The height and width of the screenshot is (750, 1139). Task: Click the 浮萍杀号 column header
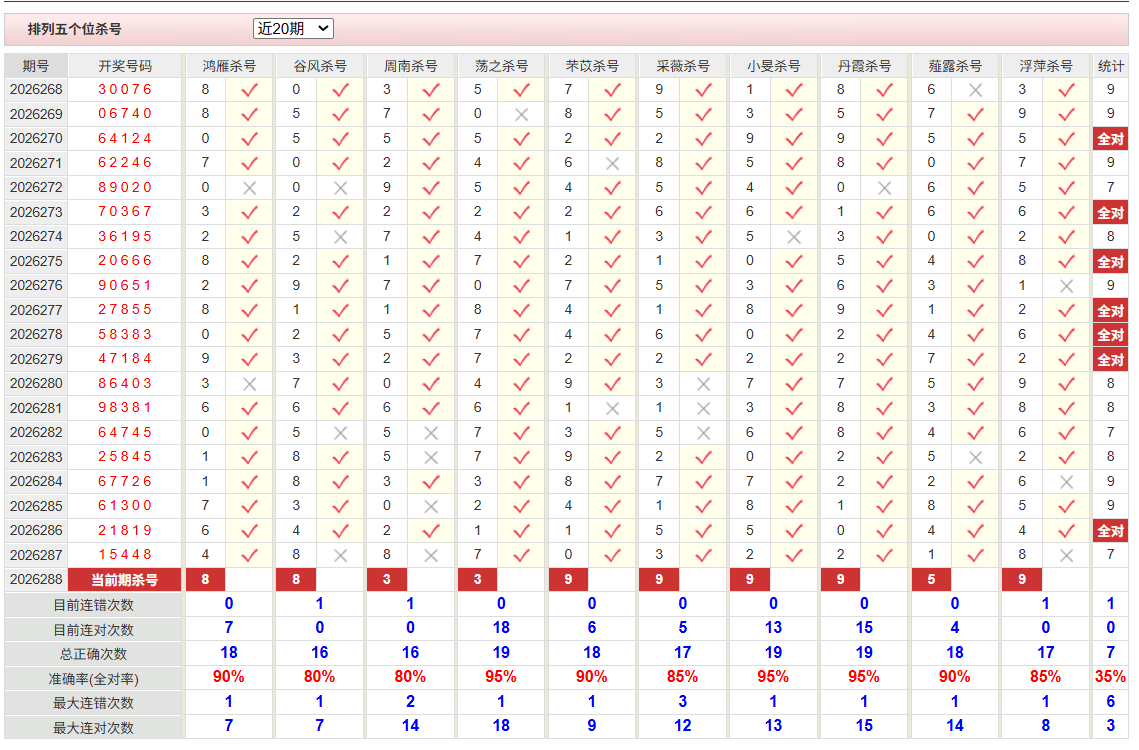[x=1045, y=66]
